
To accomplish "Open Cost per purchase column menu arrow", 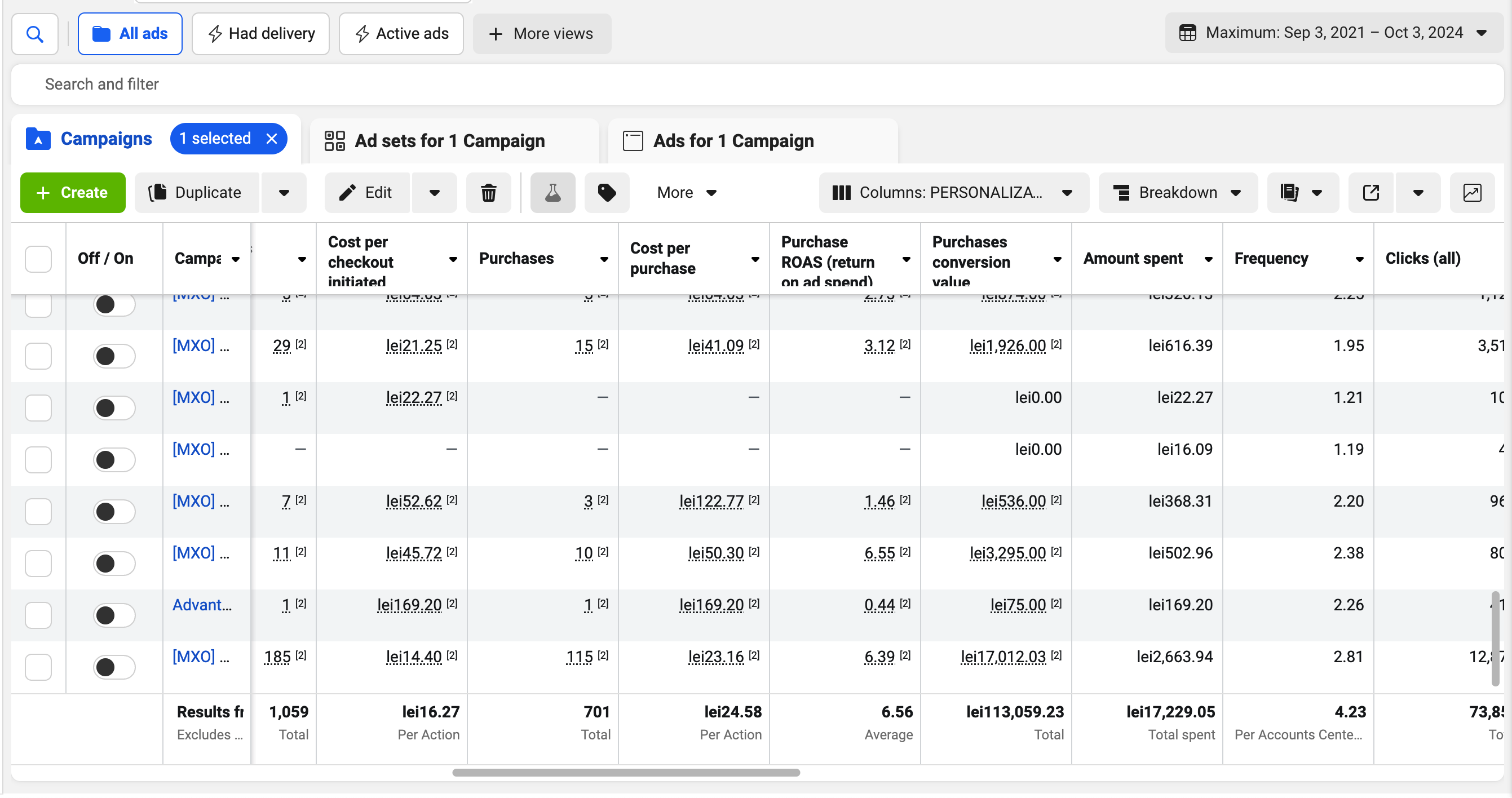I will (755, 259).
